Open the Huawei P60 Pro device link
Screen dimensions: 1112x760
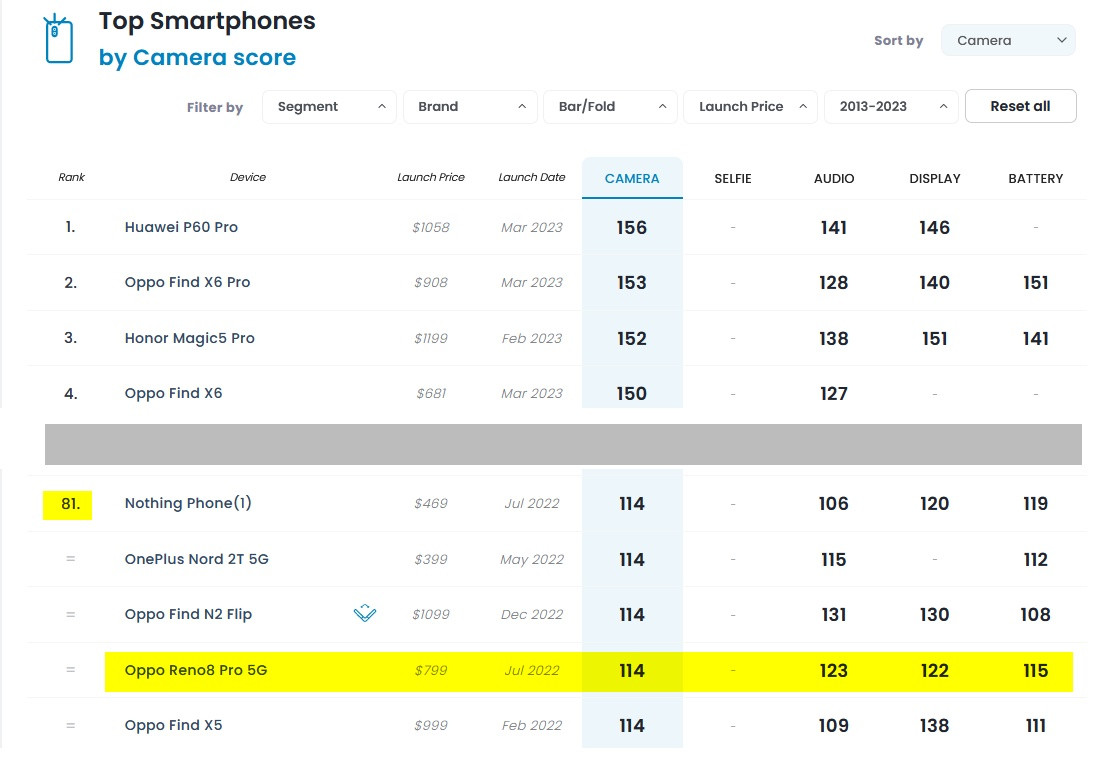181,227
